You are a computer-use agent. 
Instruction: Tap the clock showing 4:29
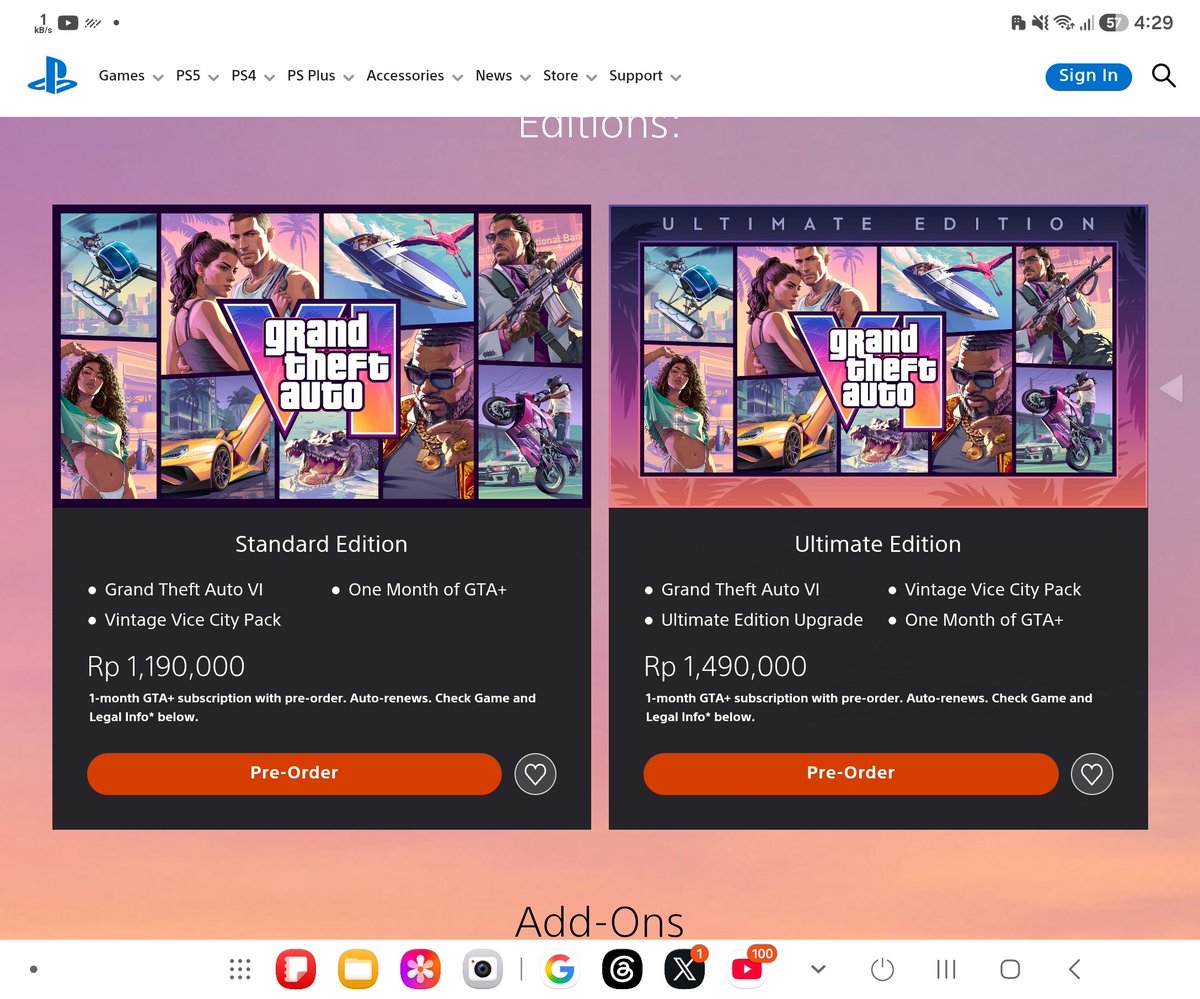(1154, 22)
